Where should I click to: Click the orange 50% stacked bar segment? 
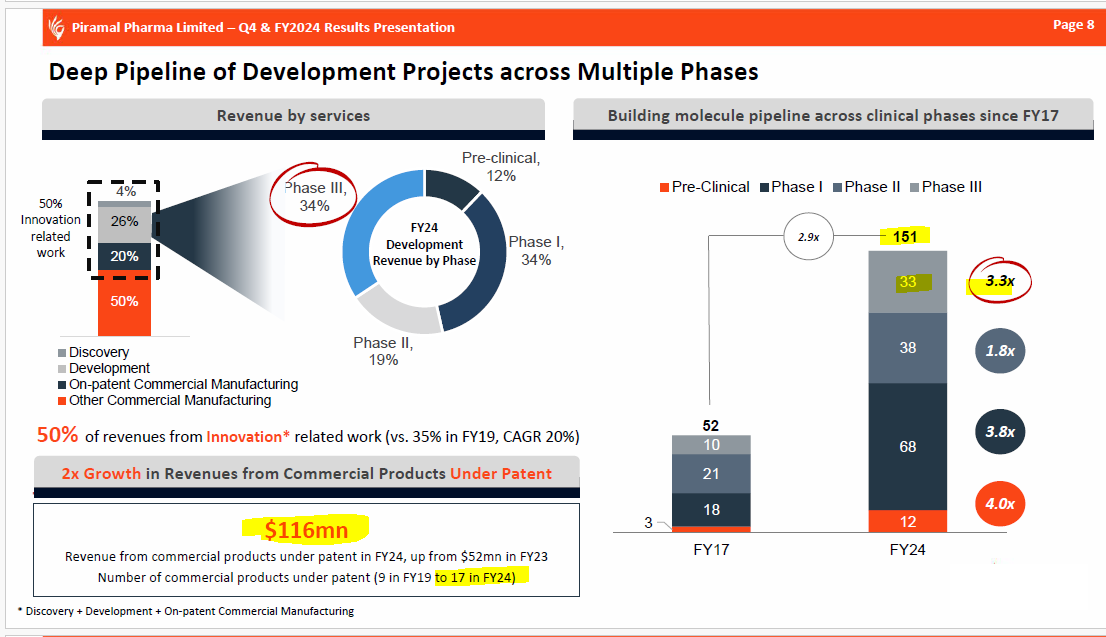124,302
